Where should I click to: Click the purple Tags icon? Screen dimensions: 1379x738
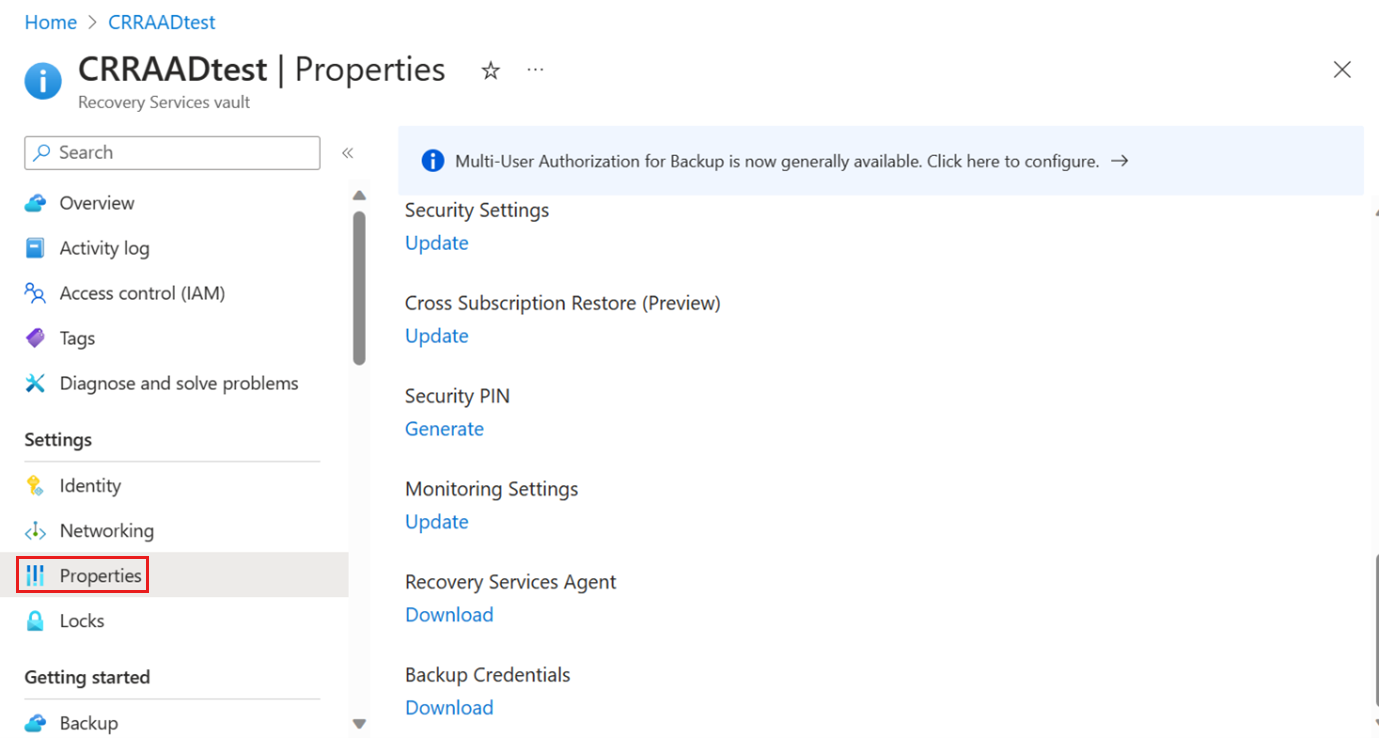click(x=36, y=338)
